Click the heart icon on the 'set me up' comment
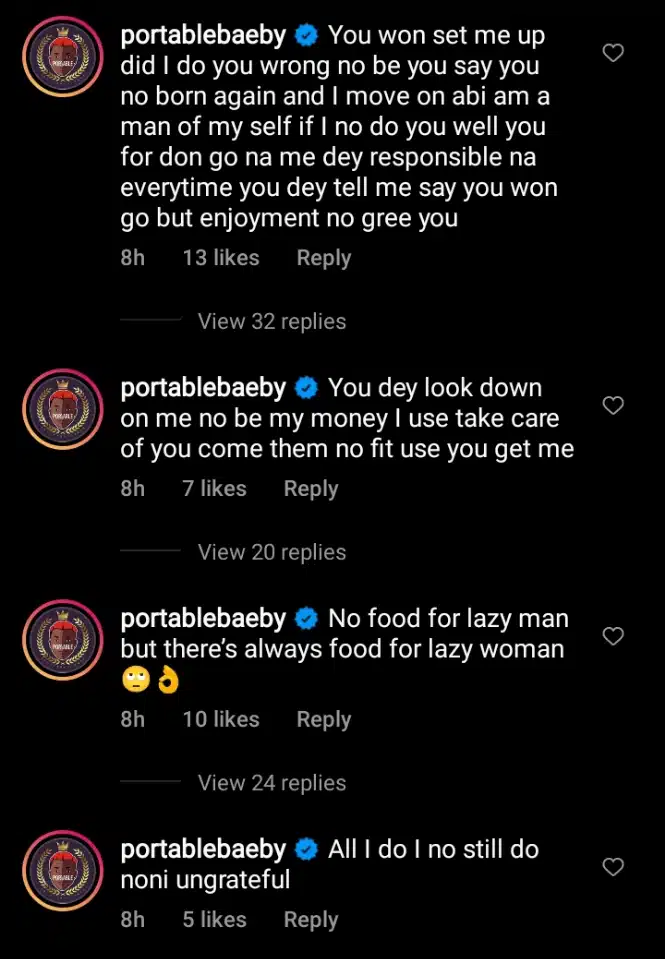Screen dimensions: 665x959 (x=613, y=53)
